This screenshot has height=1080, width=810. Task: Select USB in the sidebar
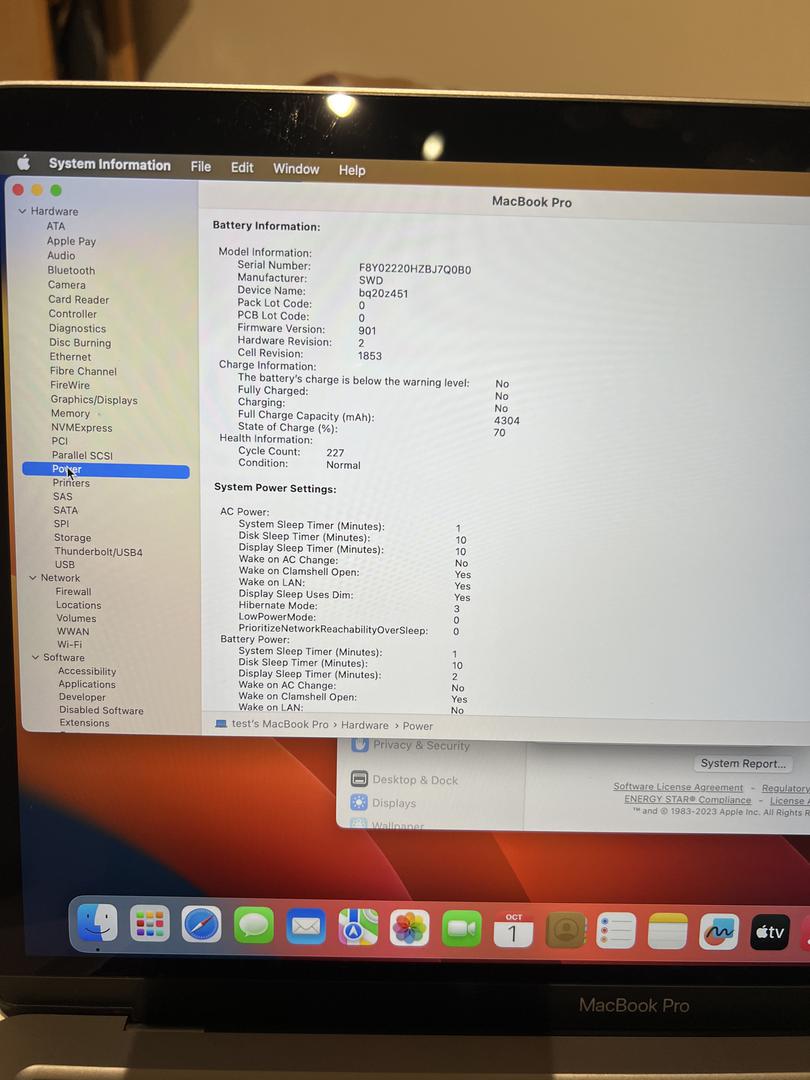[x=65, y=565]
